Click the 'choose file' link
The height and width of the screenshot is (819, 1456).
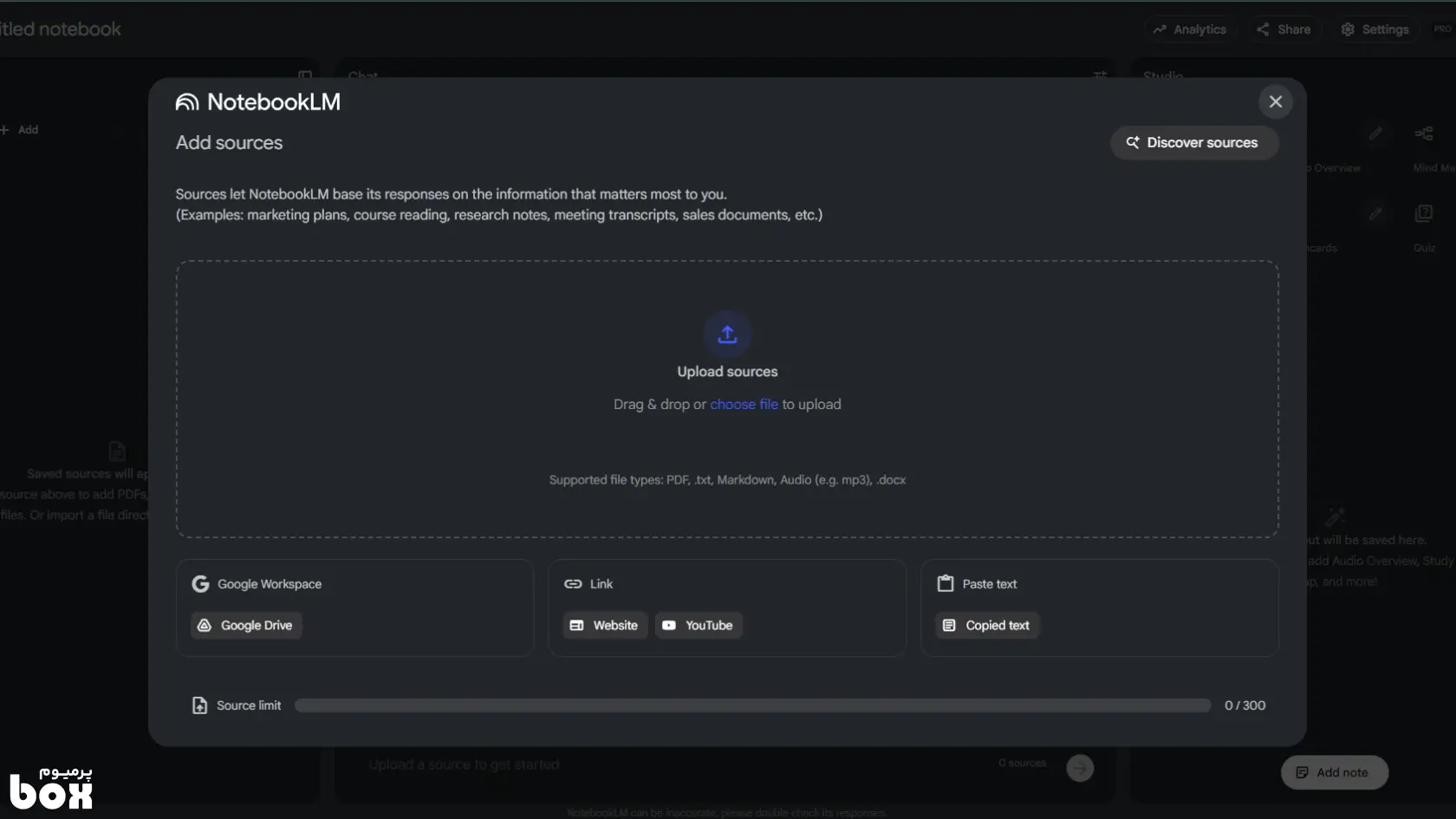pos(744,405)
